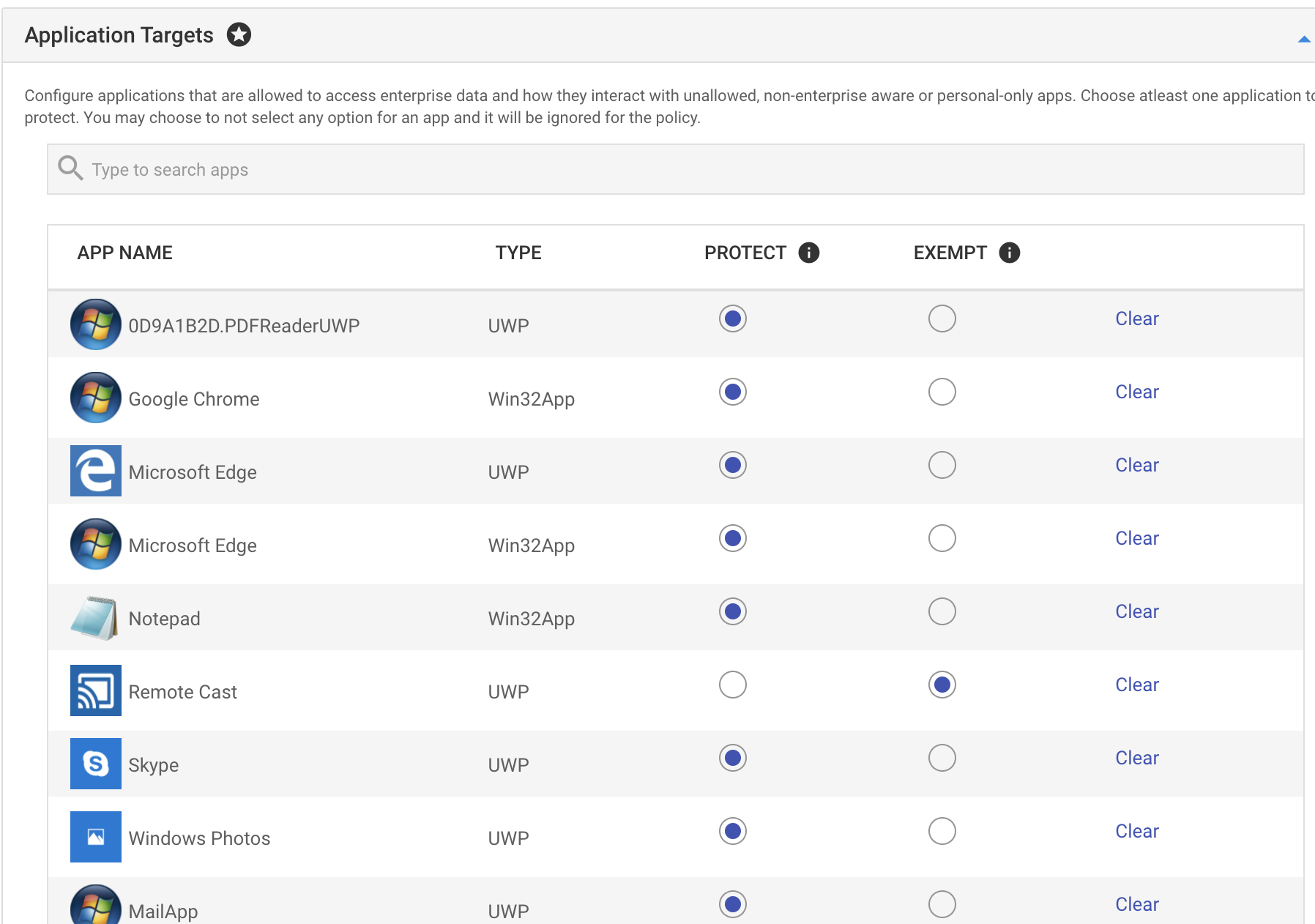Clear selection for Windows Photos
Viewport: 1315px width, 924px height.
pyautogui.click(x=1137, y=831)
